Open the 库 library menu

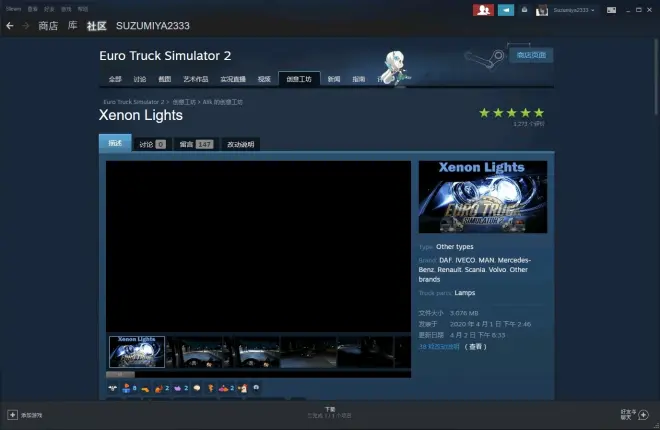tap(73, 25)
